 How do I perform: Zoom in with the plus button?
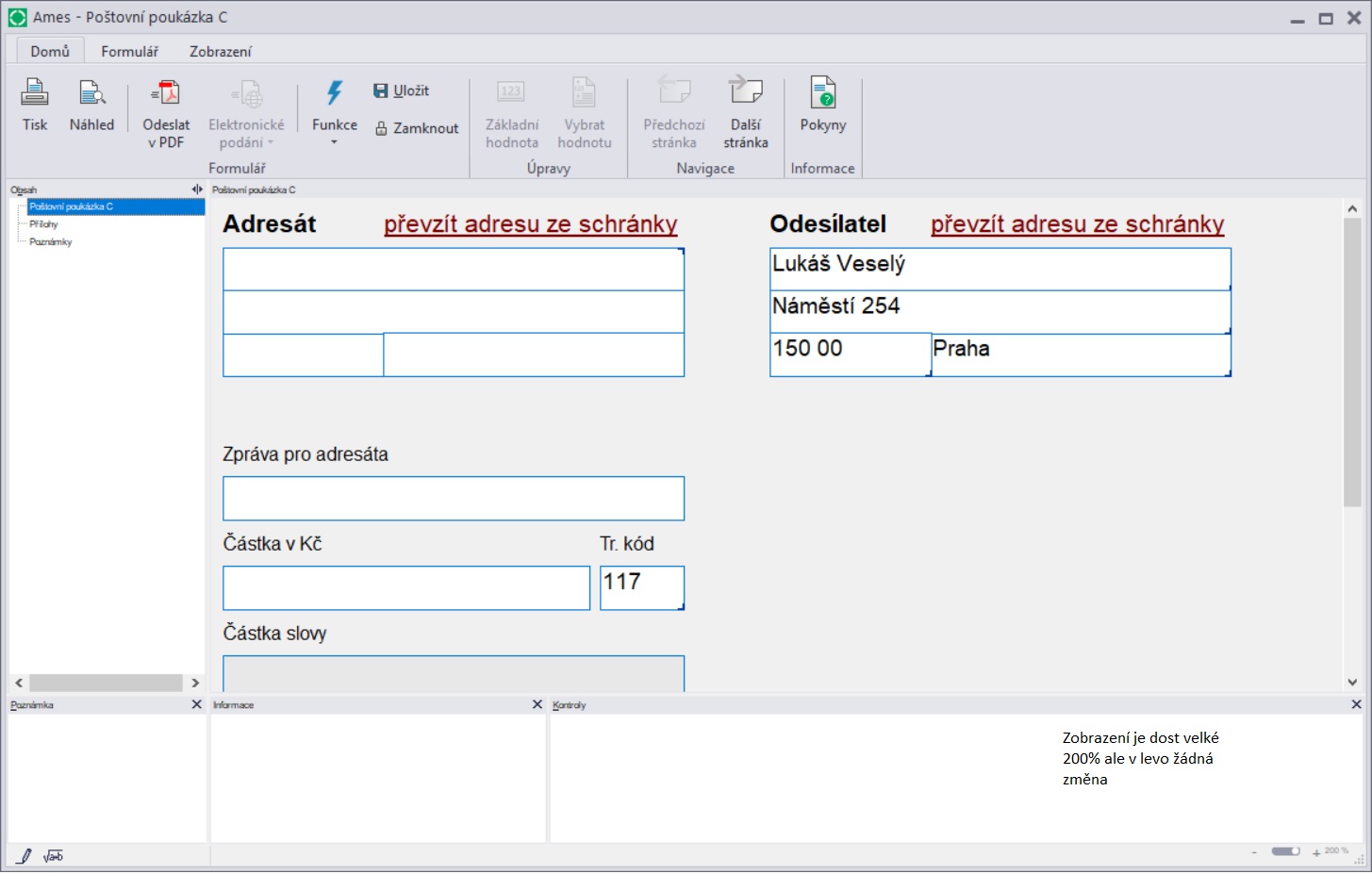click(1316, 852)
